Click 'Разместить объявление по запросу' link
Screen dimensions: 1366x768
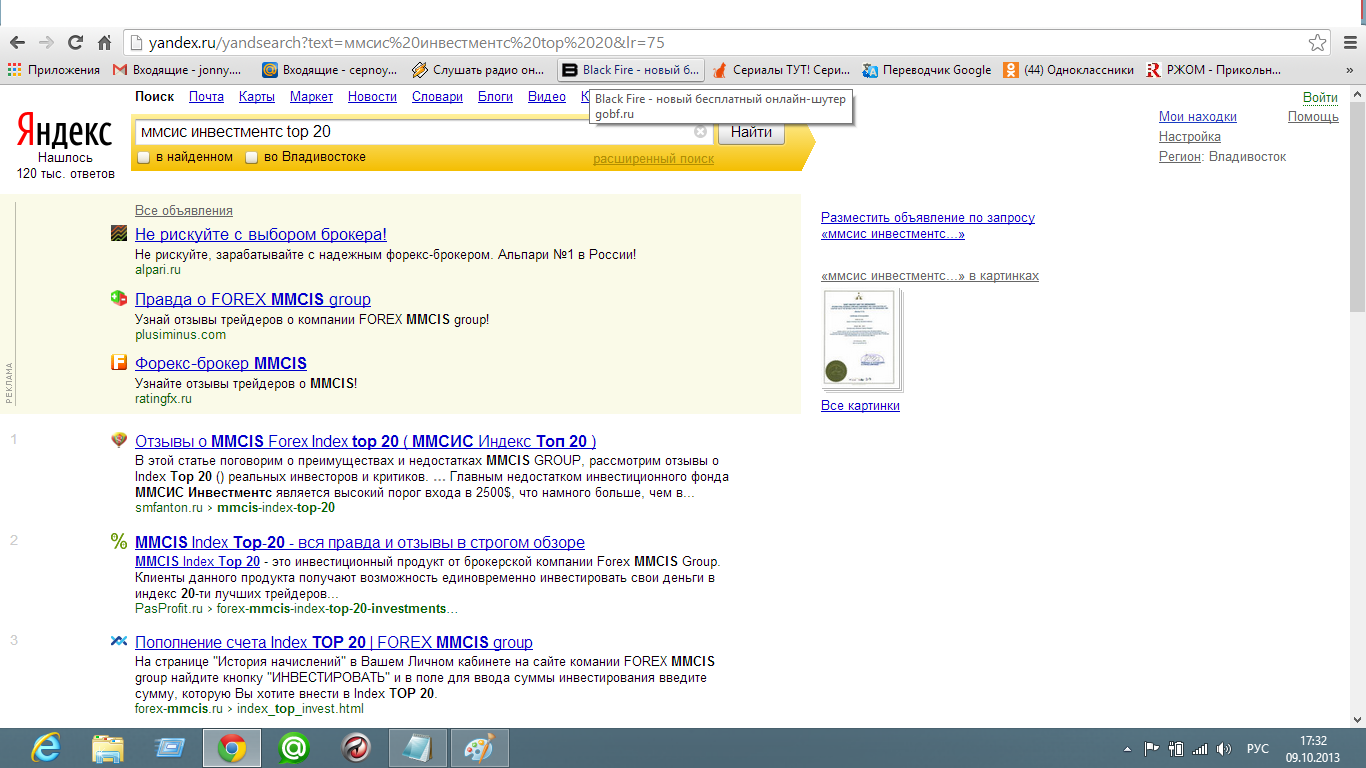coord(928,225)
